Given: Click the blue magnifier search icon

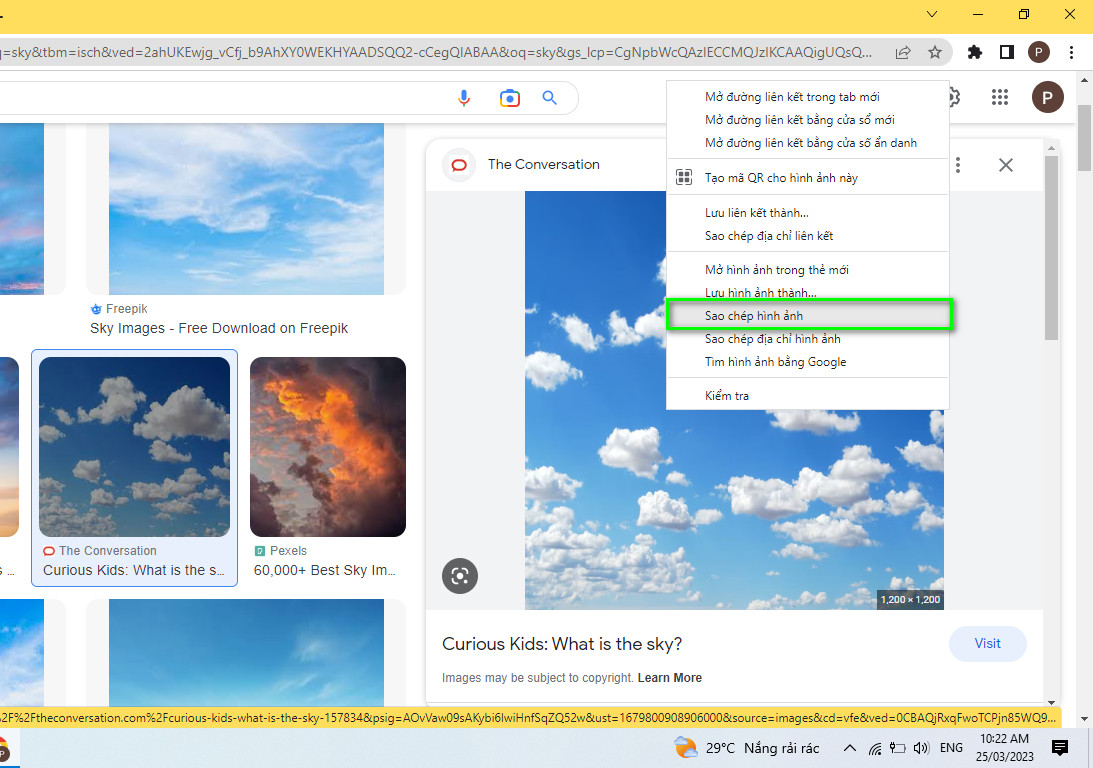Looking at the screenshot, I should click(550, 98).
